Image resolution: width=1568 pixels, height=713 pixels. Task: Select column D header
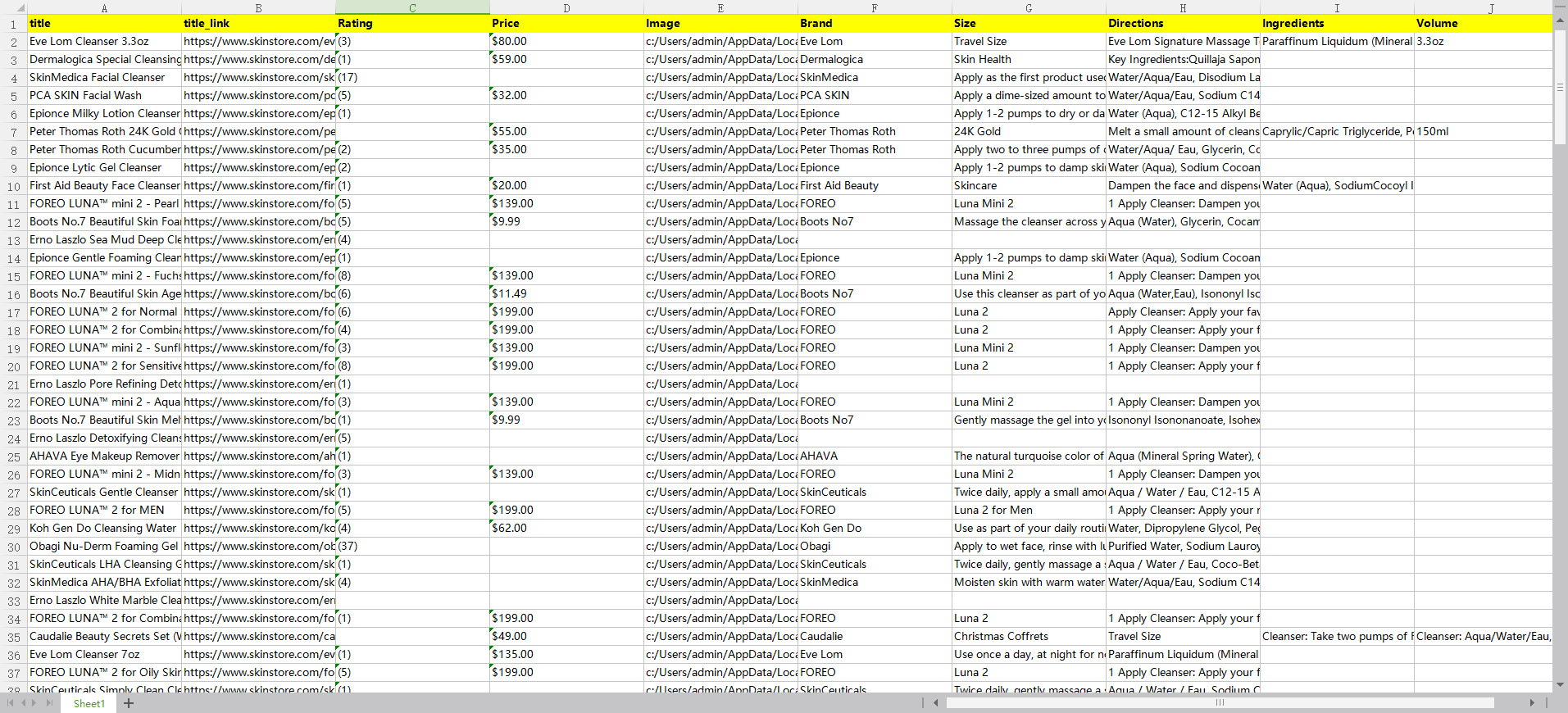pyautogui.click(x=566, y=7)
